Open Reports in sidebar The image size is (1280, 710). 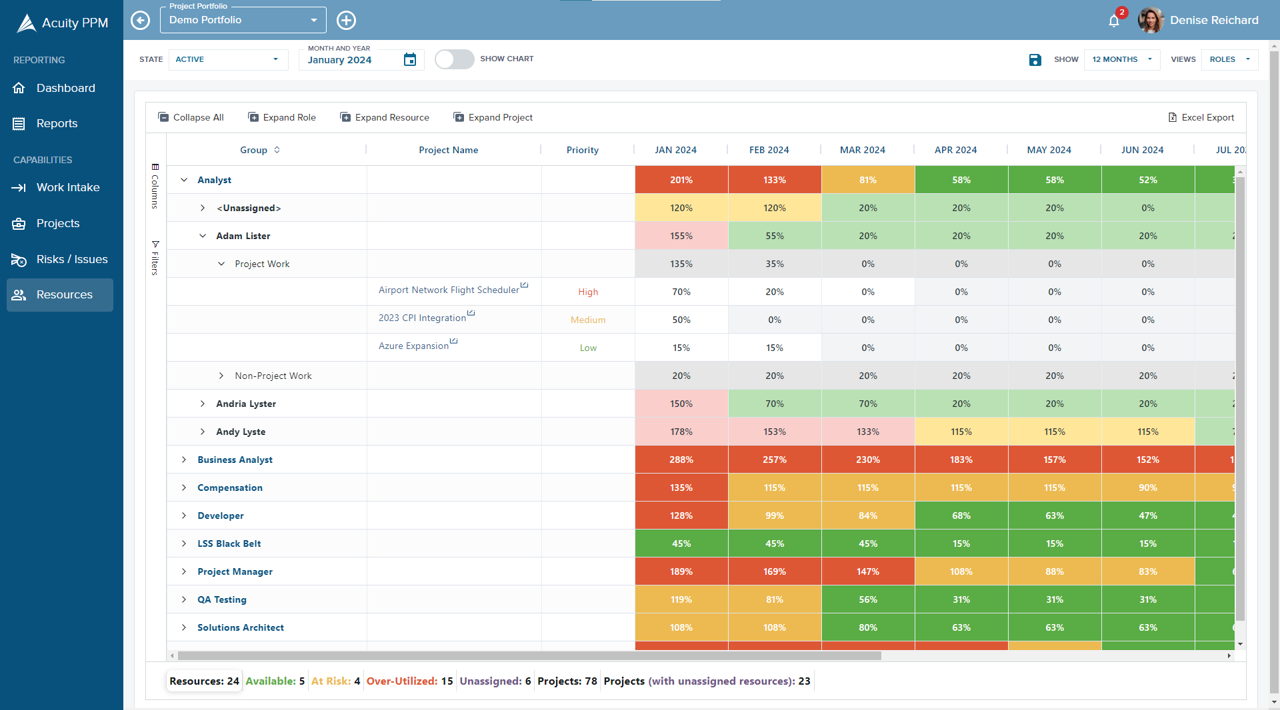[60, 124]
